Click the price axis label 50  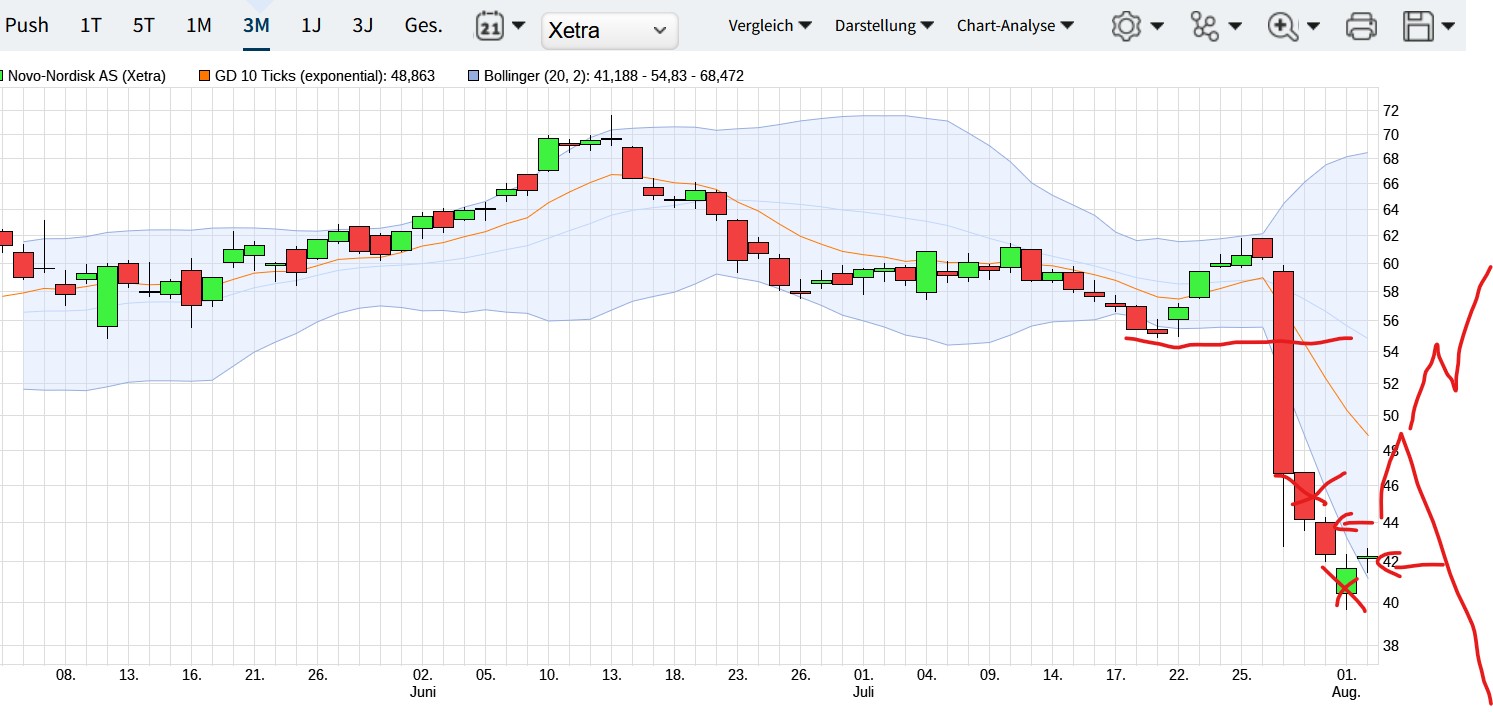pyautogui.click(x=1390, y=415)
